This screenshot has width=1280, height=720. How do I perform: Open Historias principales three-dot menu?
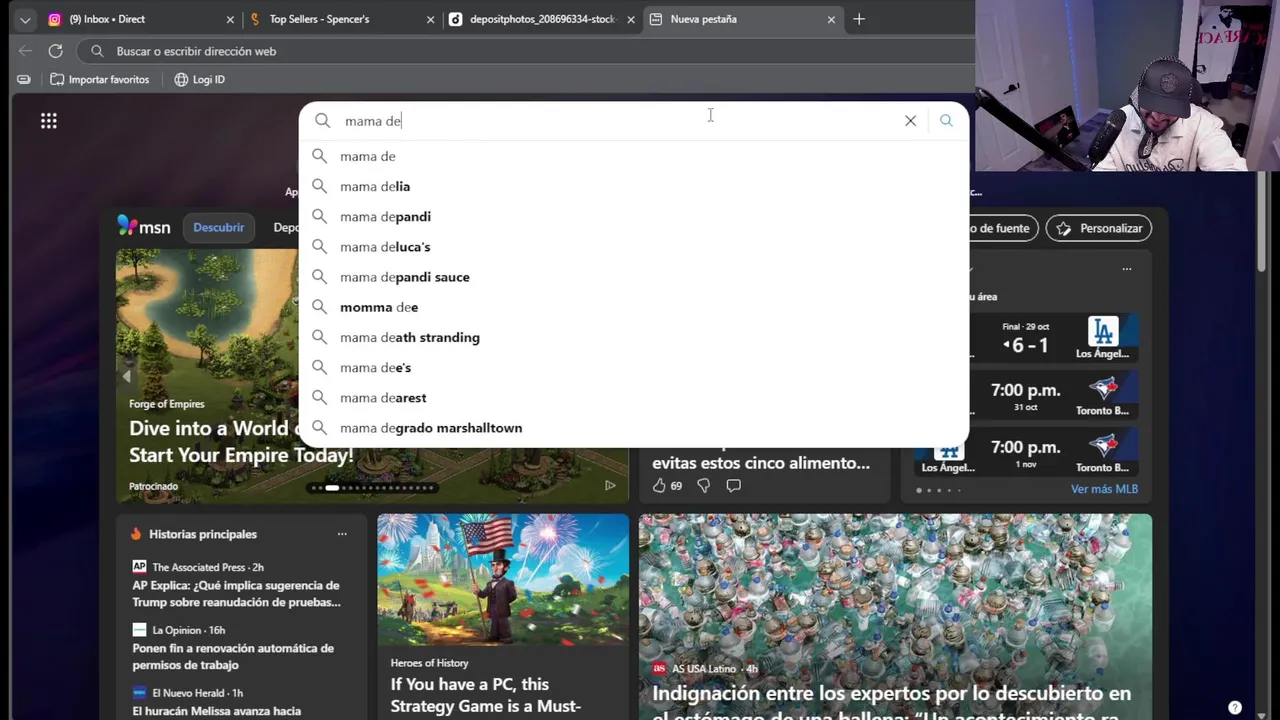pos(342,534)
